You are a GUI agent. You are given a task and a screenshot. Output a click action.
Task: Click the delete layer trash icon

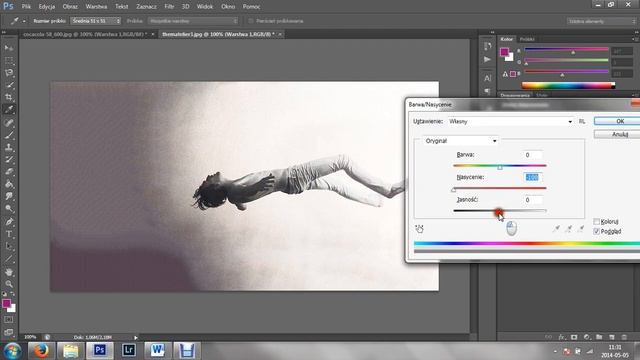coord(624,337)
